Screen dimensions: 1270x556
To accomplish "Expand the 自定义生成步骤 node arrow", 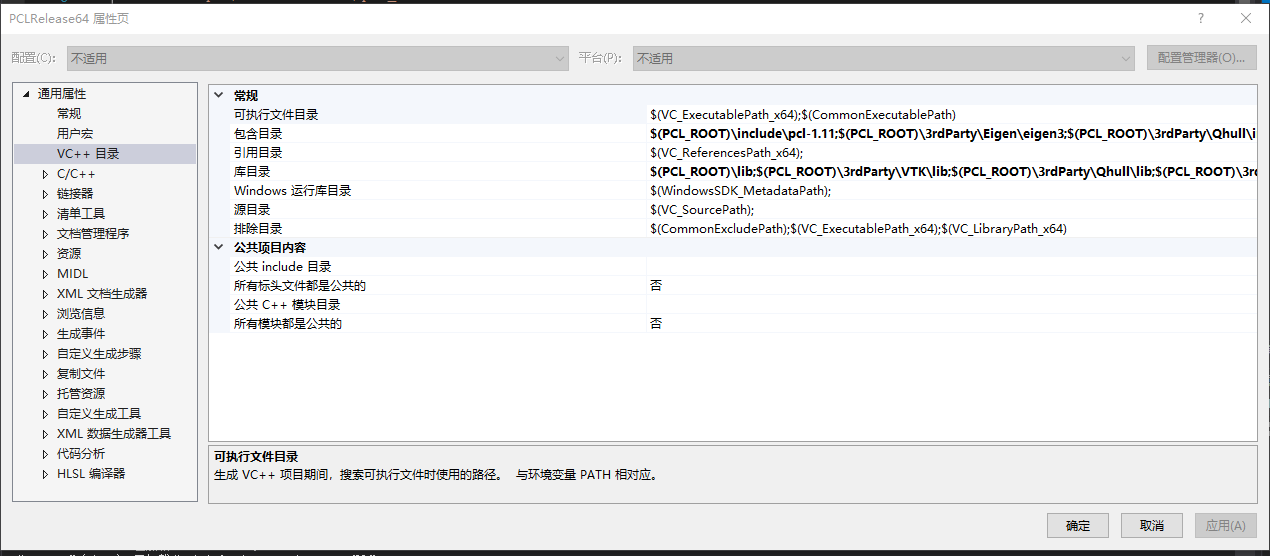I will [45, 354].
